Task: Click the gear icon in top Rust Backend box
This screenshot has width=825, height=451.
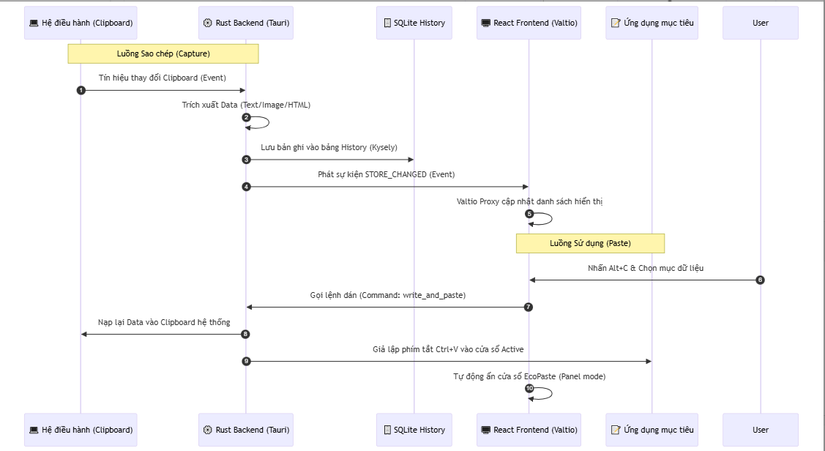Action: 207,22
